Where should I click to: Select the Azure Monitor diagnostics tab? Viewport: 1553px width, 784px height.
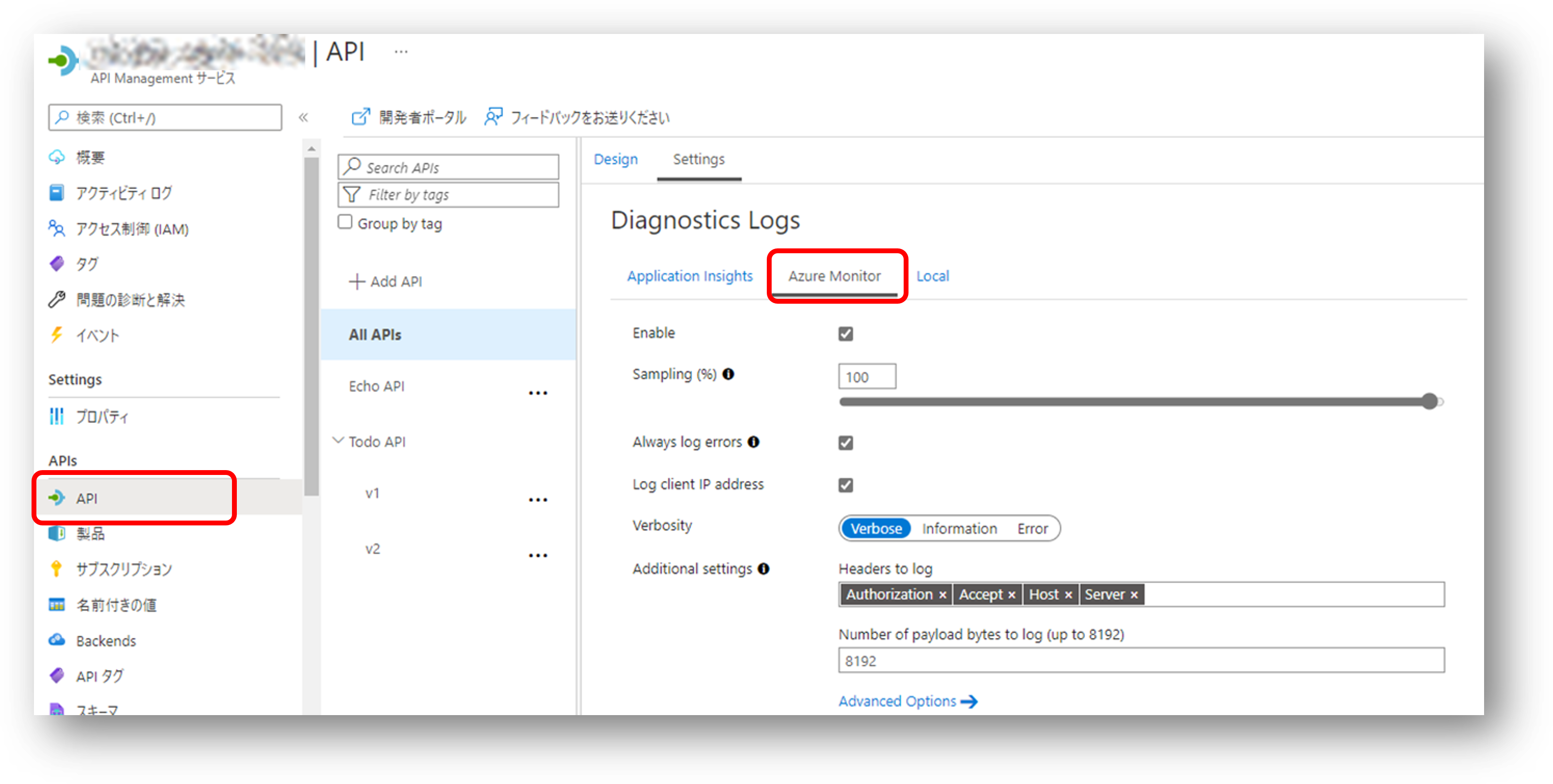point(833,276)
